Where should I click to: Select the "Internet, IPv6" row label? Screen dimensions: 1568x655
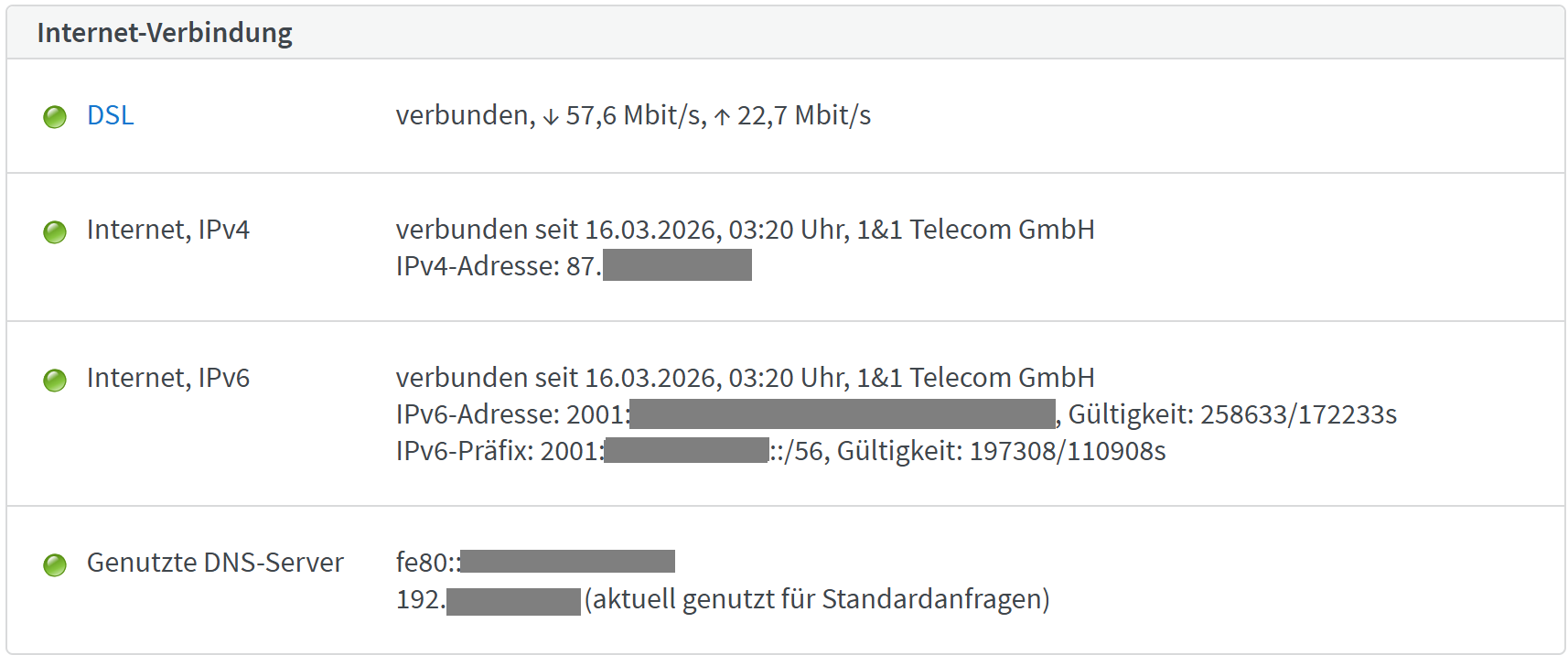[167, 378]
